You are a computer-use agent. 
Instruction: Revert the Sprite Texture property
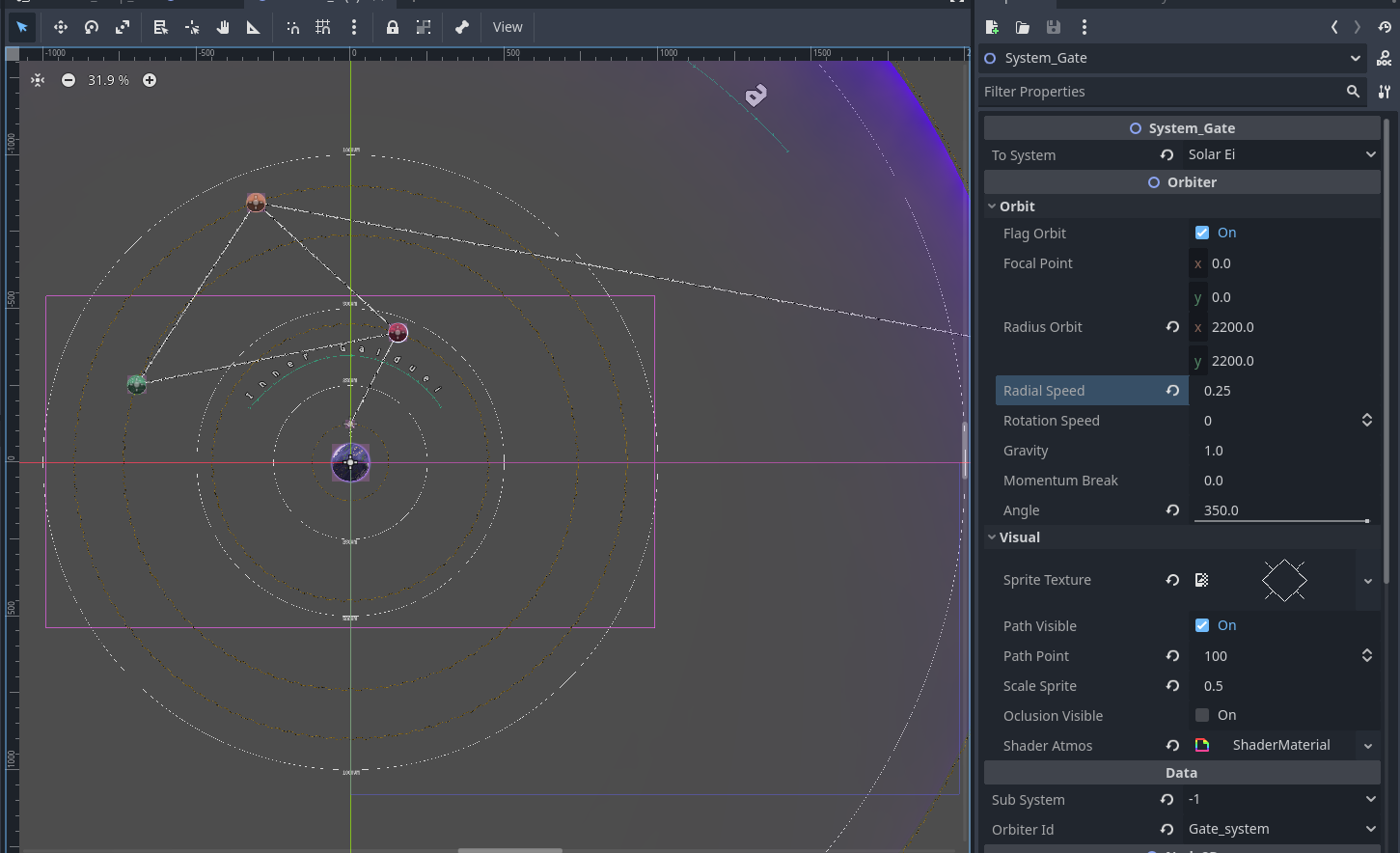1172,580
